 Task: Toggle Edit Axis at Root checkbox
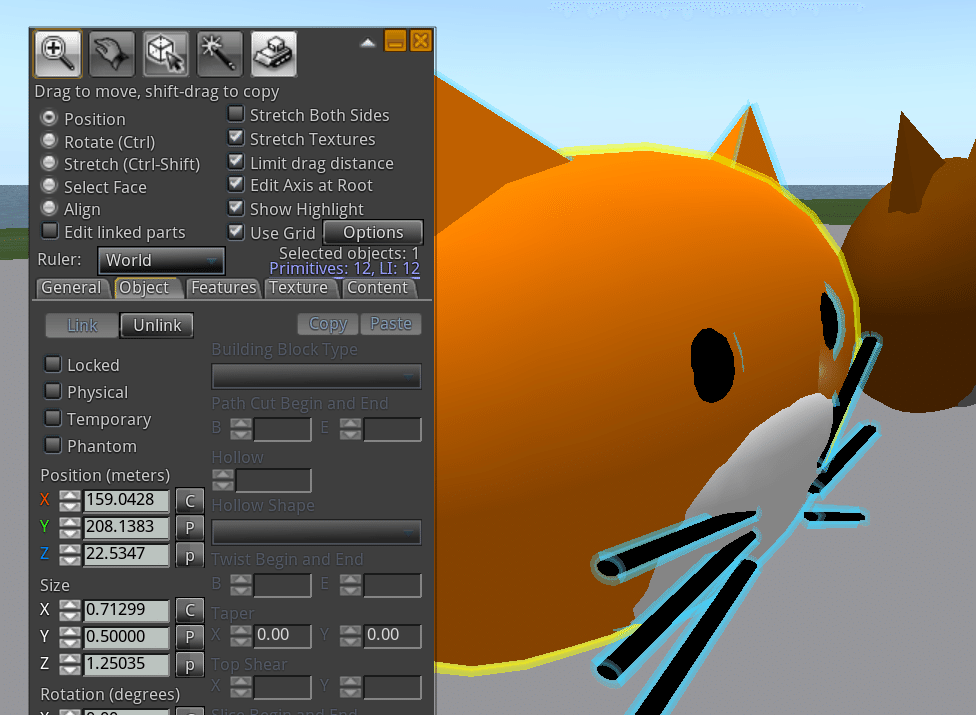pos(236,184)
